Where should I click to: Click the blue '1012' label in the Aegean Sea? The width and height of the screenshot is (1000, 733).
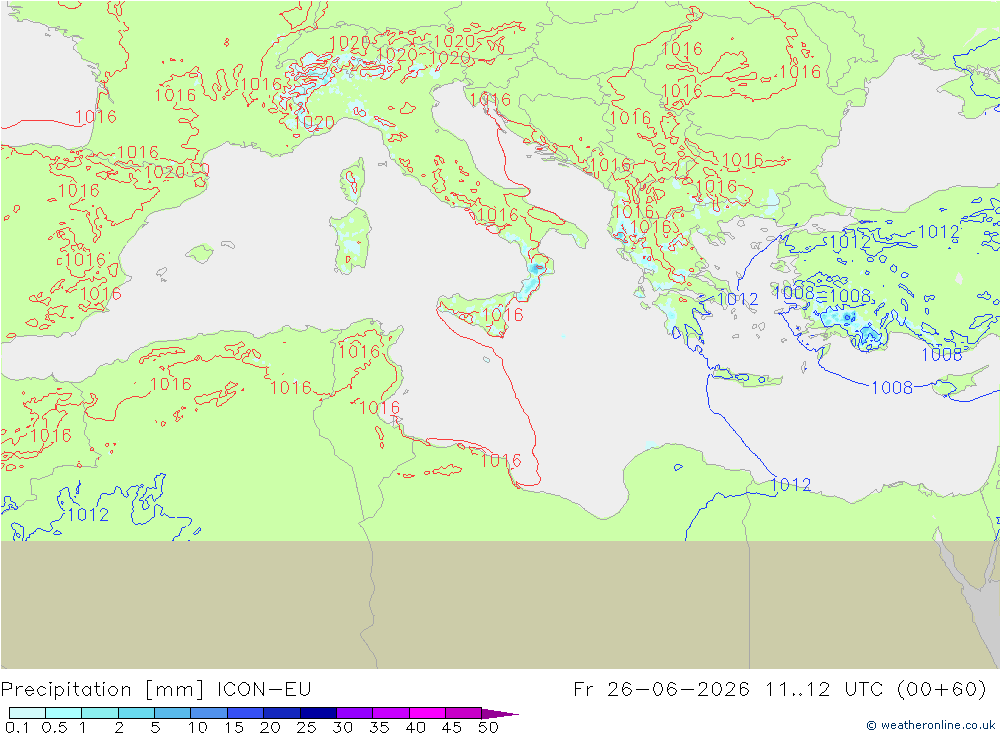[x=738, y=299]
